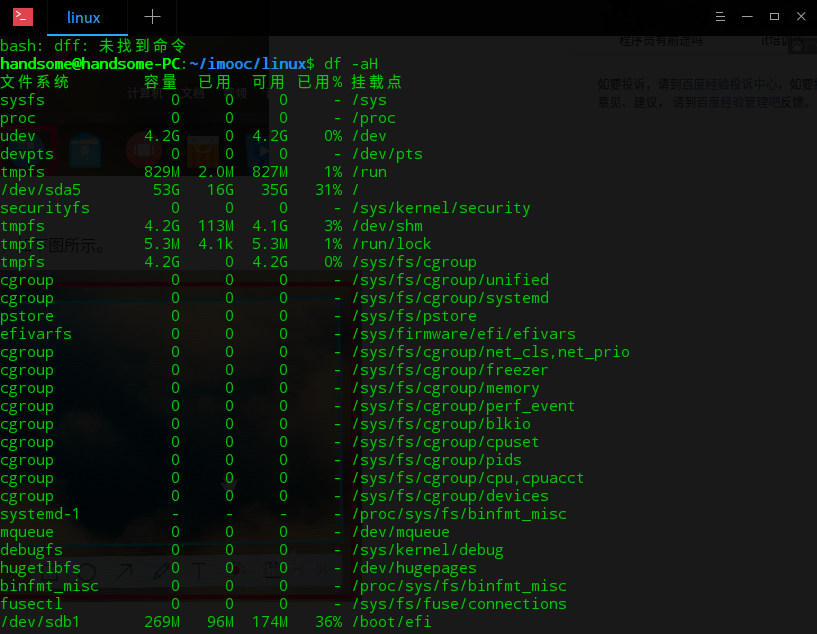
Task: Click the typed command 'df -aH'
Action: point(351,64)
